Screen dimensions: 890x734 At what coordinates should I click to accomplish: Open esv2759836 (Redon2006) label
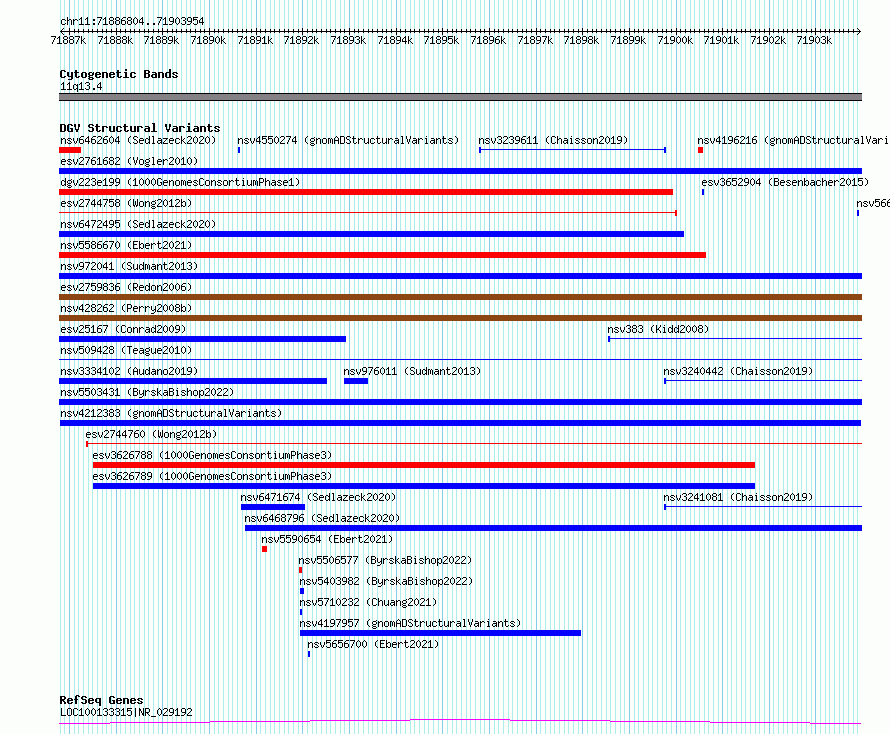coord(126,287)
